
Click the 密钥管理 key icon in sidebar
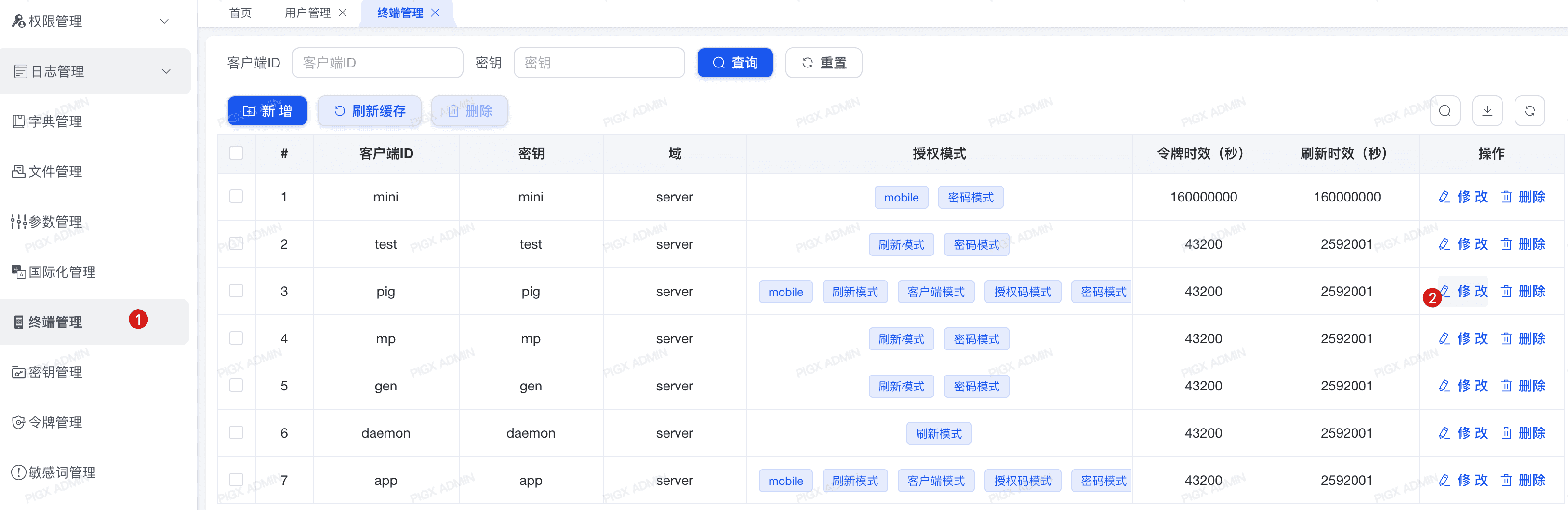click(x=19, y=372)
